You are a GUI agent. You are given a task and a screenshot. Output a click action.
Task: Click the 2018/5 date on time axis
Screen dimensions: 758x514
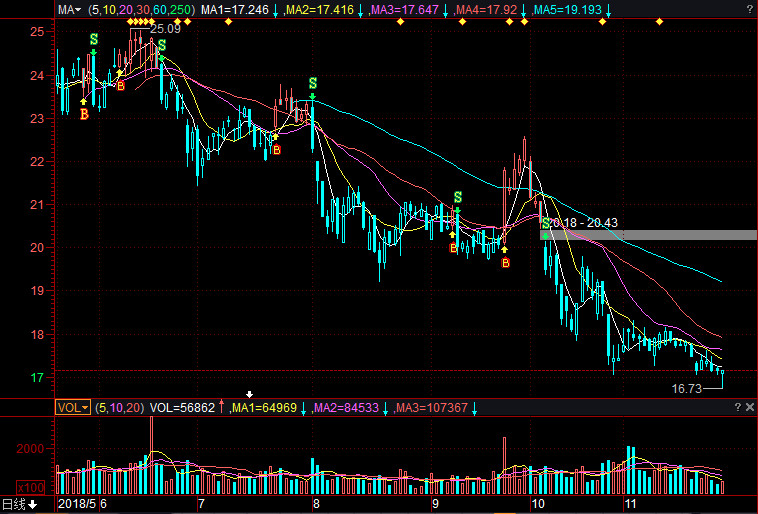pyautogui.click(x=79, y=505)
